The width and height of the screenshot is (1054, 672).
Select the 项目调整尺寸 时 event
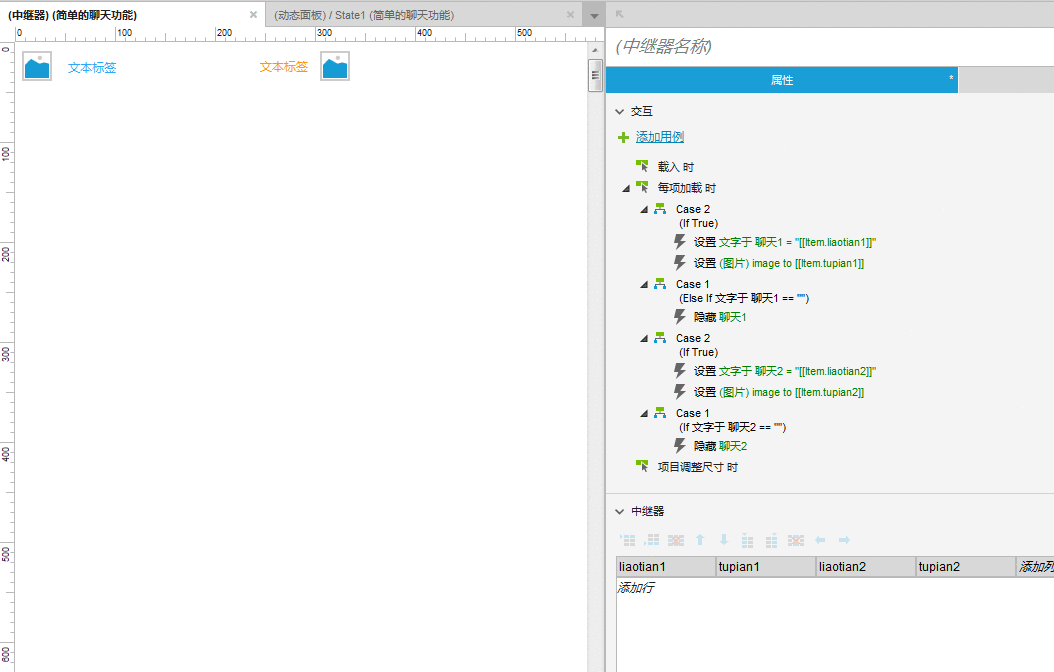point(697,467)
